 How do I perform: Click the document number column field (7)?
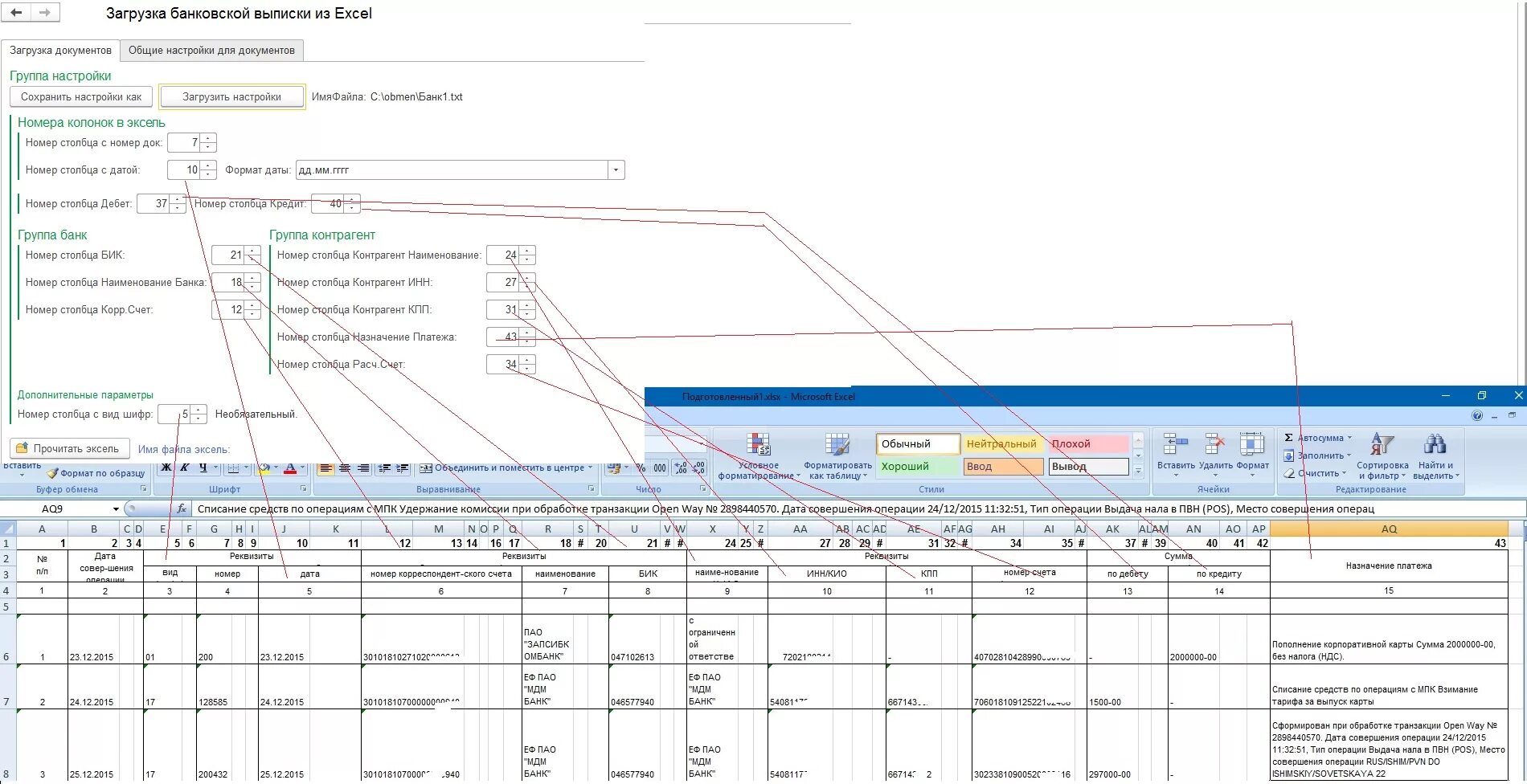click(184, 143)
